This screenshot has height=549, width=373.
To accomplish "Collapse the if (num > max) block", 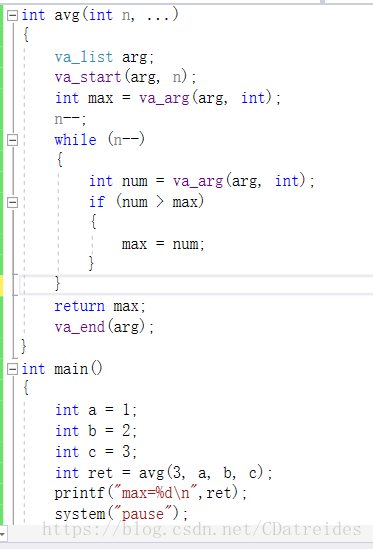I will point(12,202).
